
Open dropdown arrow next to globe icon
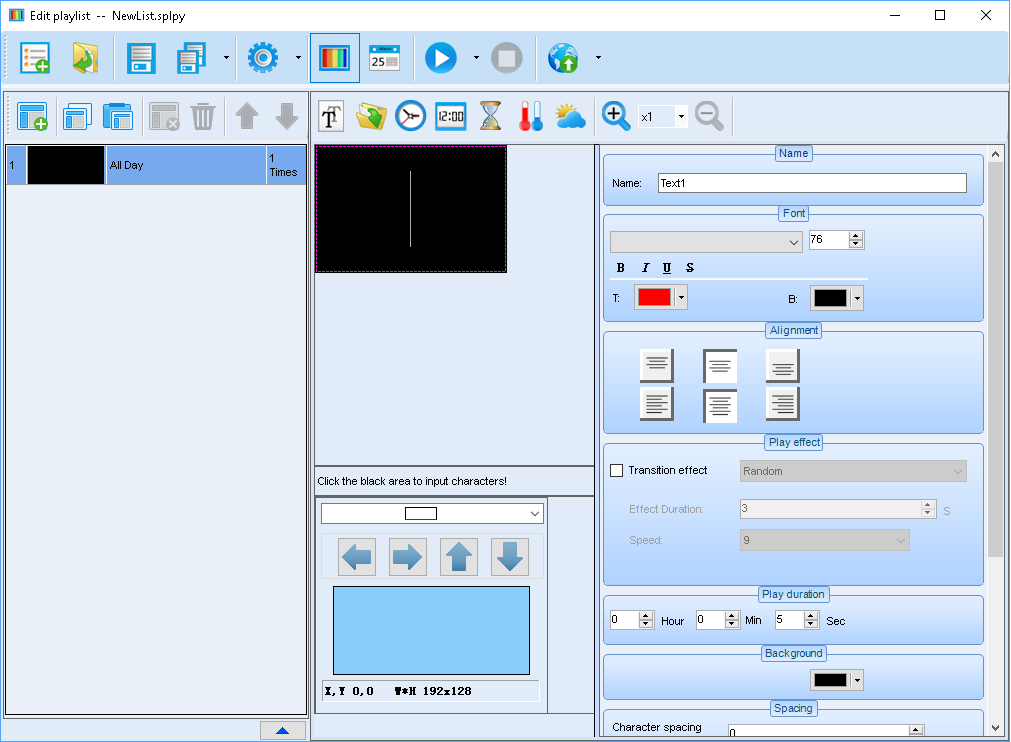pos(598,58)
